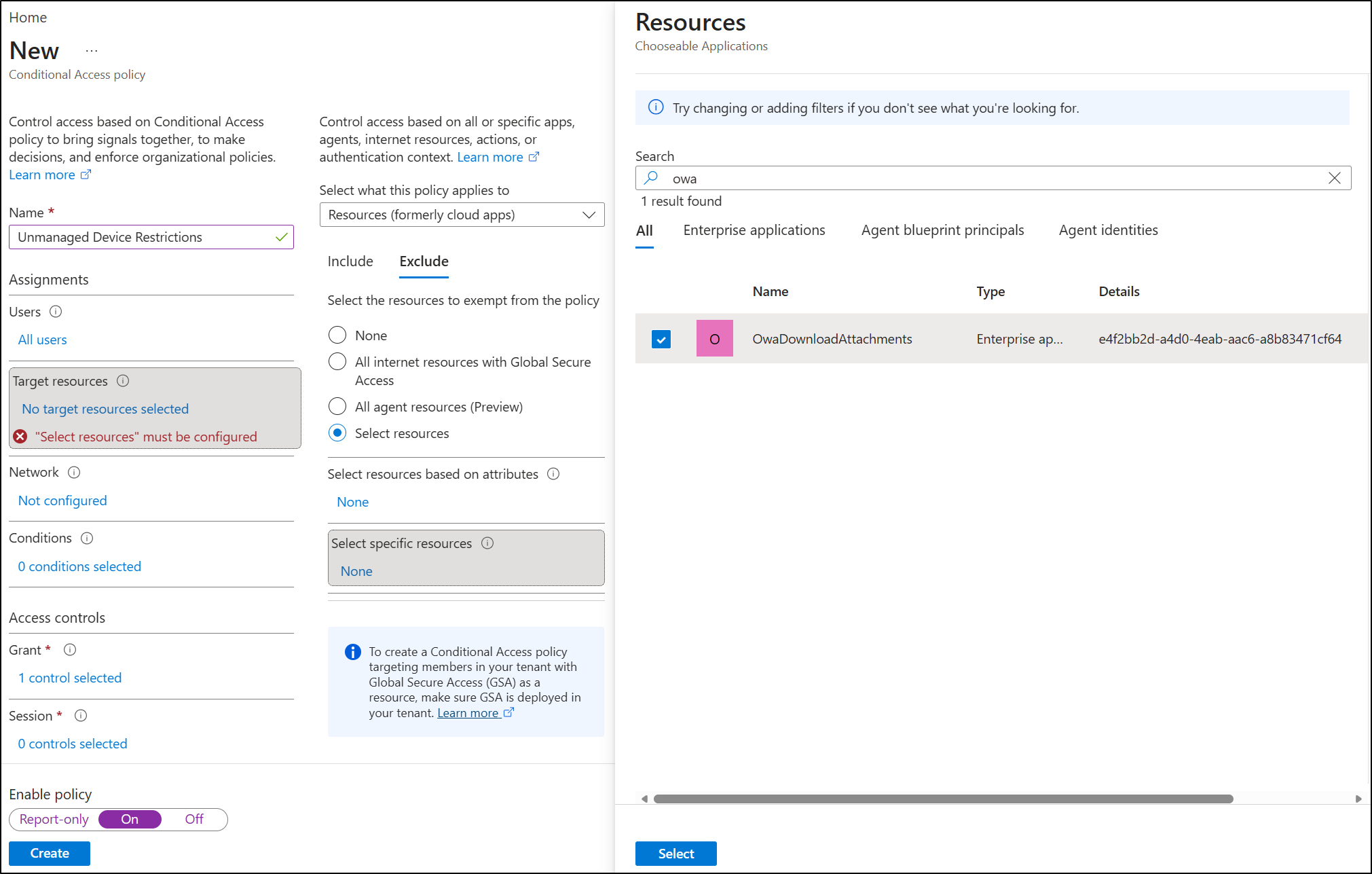The height and width of the screenshot is (874, 1372).
Task: Set Enable policy to Off
Action: click(194, 819)
